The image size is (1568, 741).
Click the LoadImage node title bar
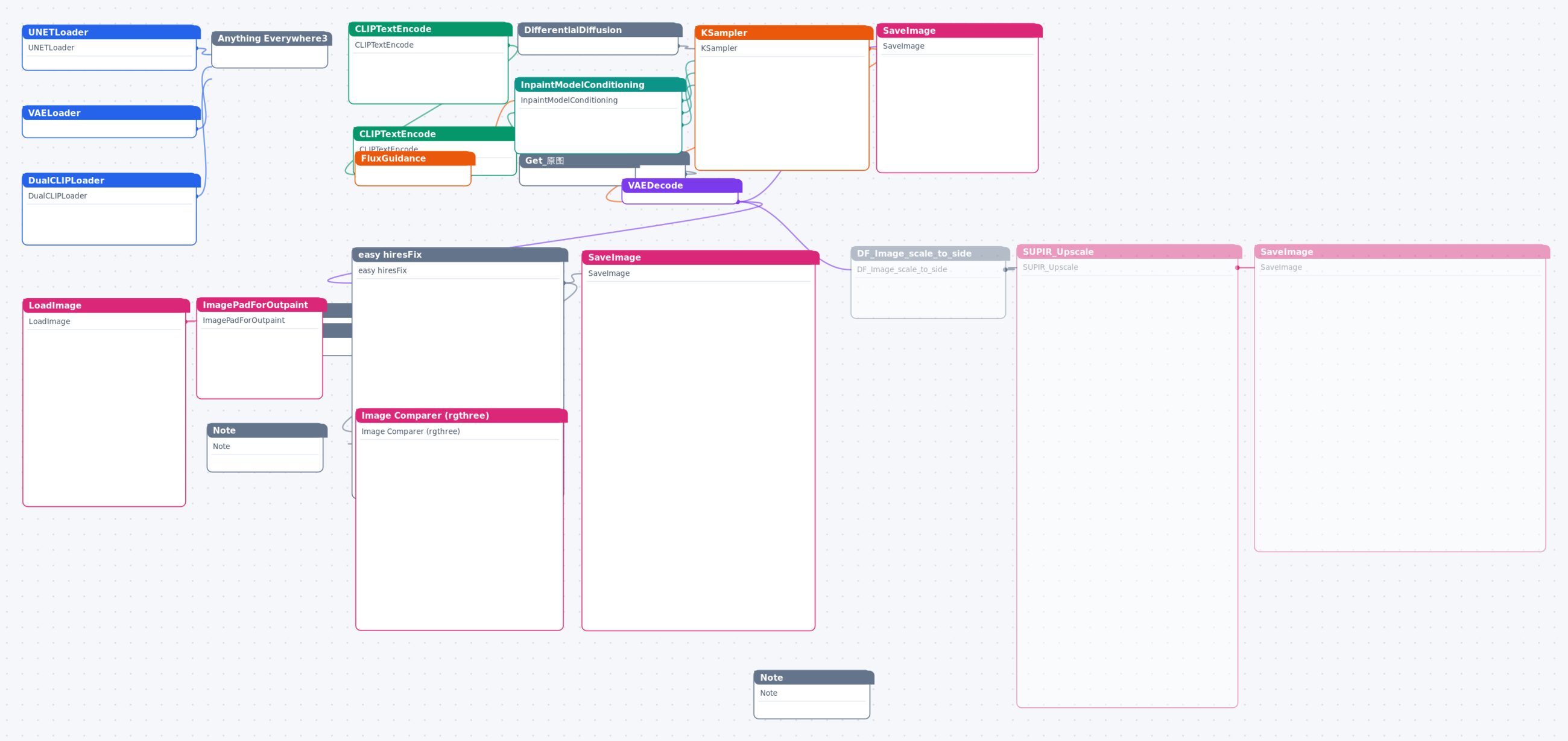106,305
